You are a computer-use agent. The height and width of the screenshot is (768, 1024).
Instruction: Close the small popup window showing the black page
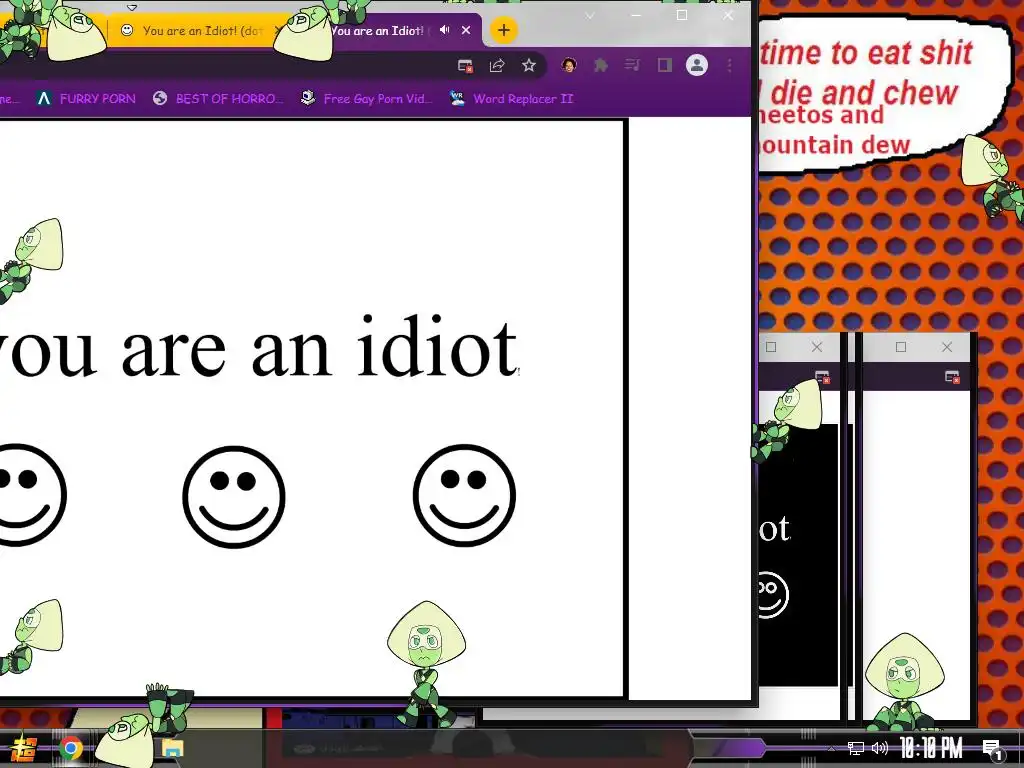pyautogui.click(x=817, y=347)
